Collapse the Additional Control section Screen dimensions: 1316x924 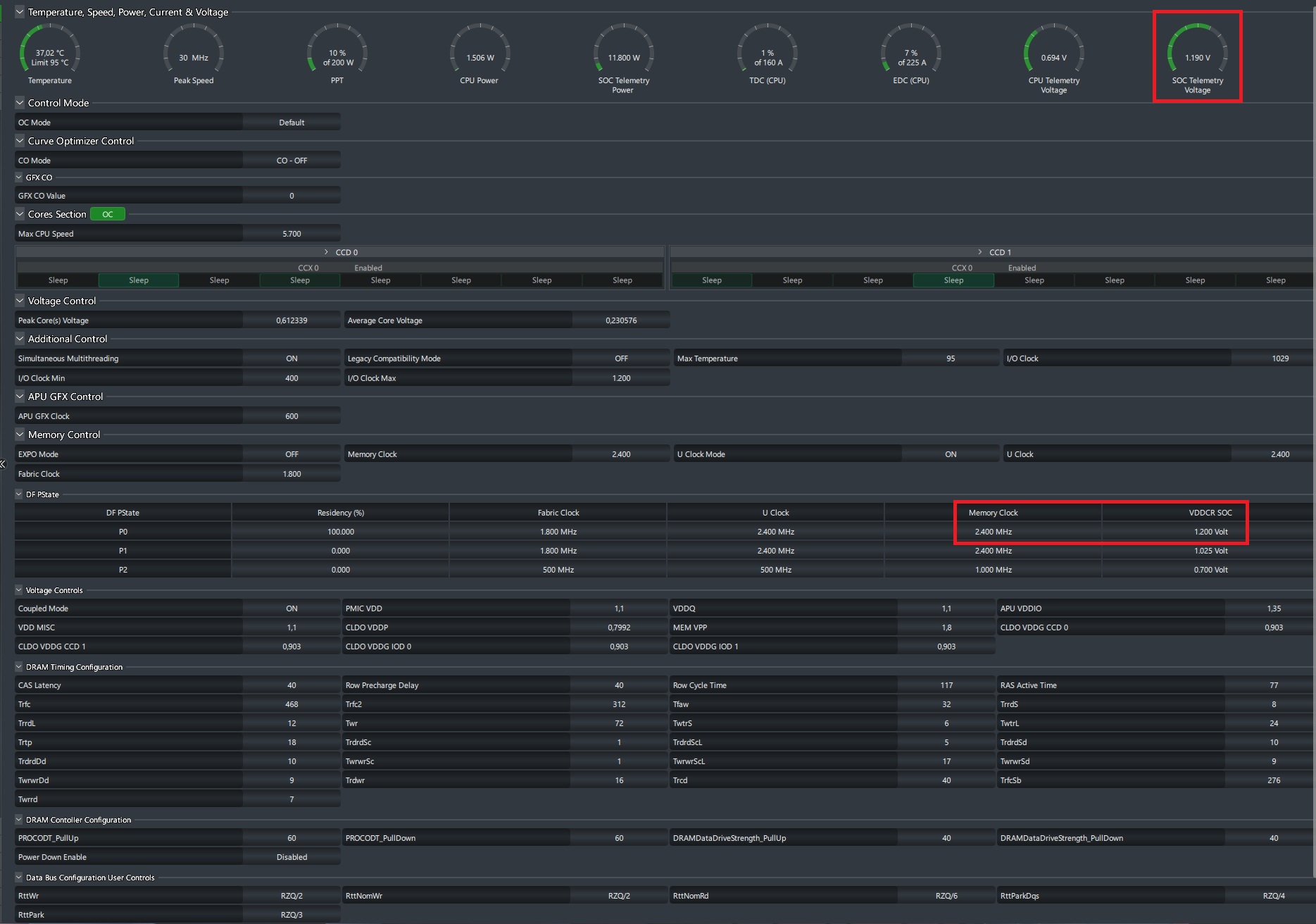click(x=20, y=339)
